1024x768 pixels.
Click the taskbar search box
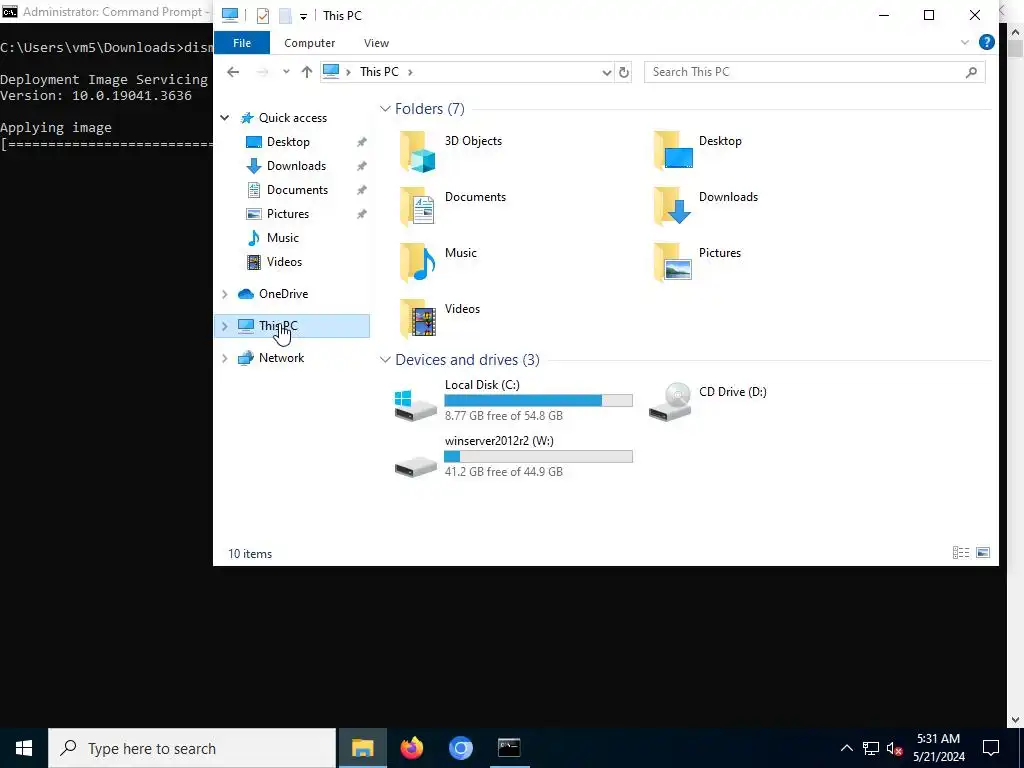[x=192, y=748]
